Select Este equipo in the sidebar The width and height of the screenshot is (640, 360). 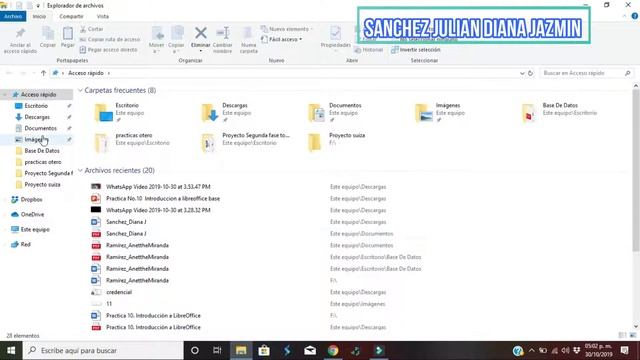pos(35,229)
